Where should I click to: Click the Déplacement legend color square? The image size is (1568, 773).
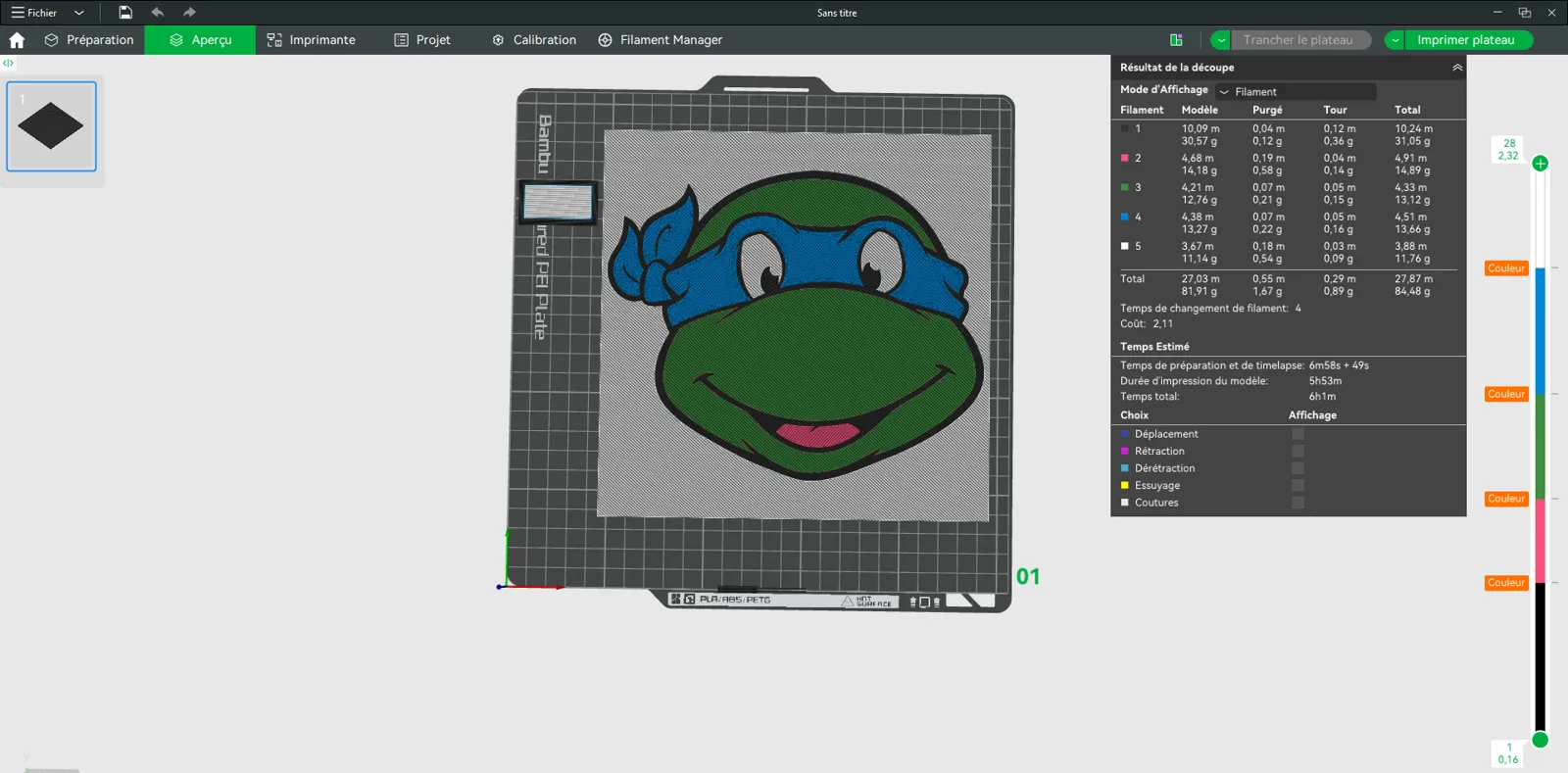tap(1125, 434)
